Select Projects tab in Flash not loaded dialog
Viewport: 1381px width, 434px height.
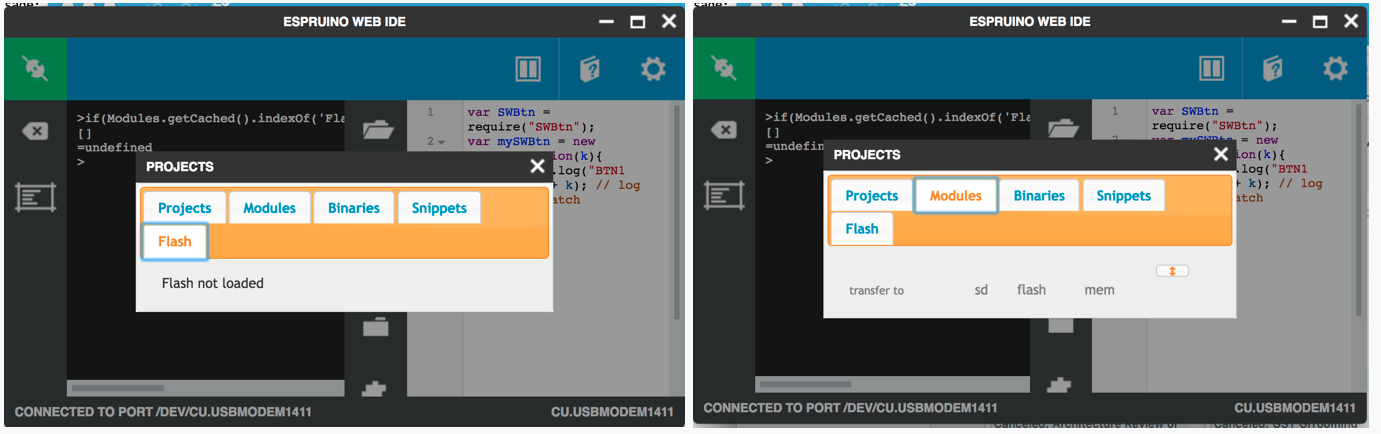pyautogui.click(x=185, y=208)
